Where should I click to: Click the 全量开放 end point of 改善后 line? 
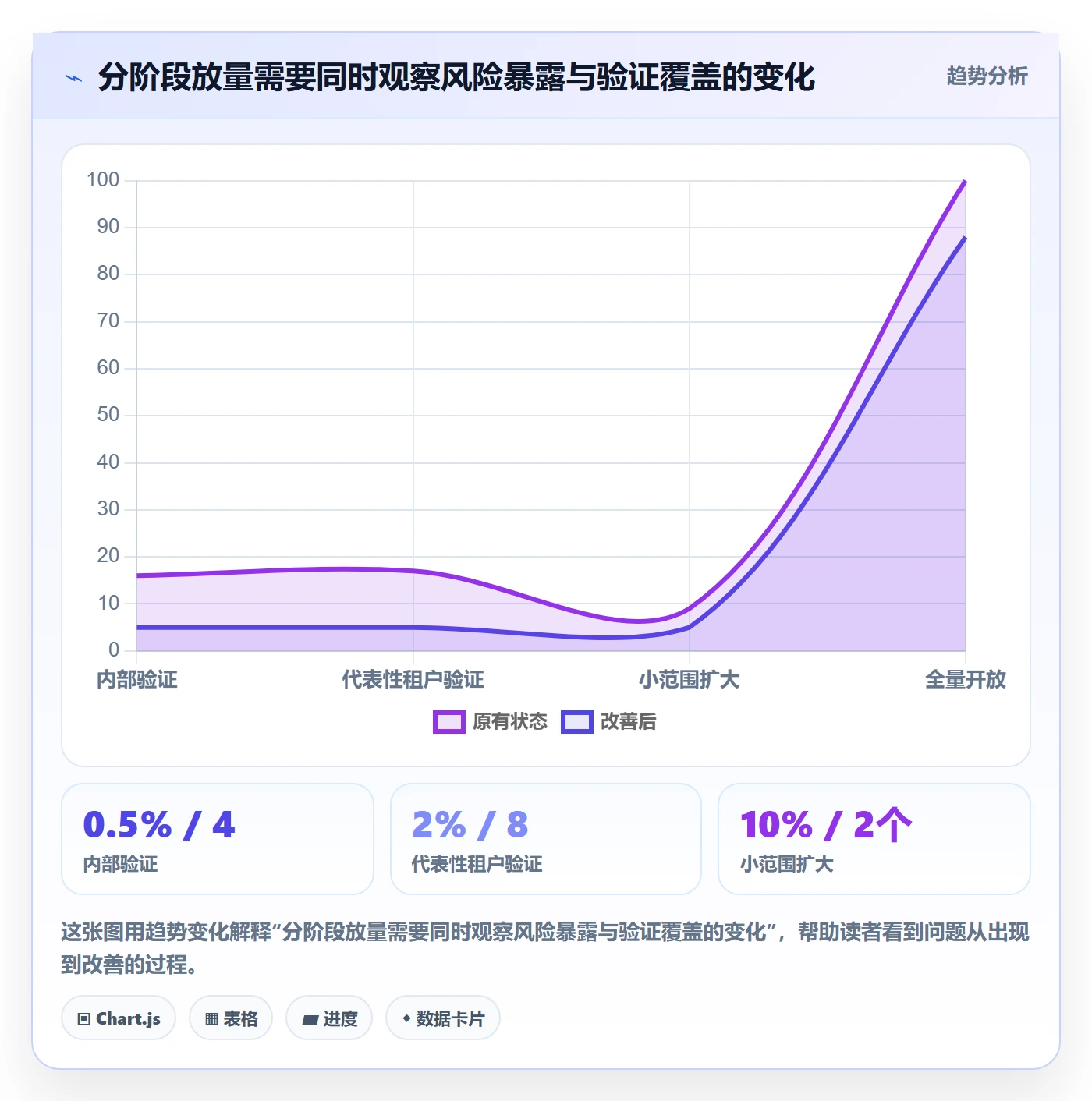pos(966,238)
